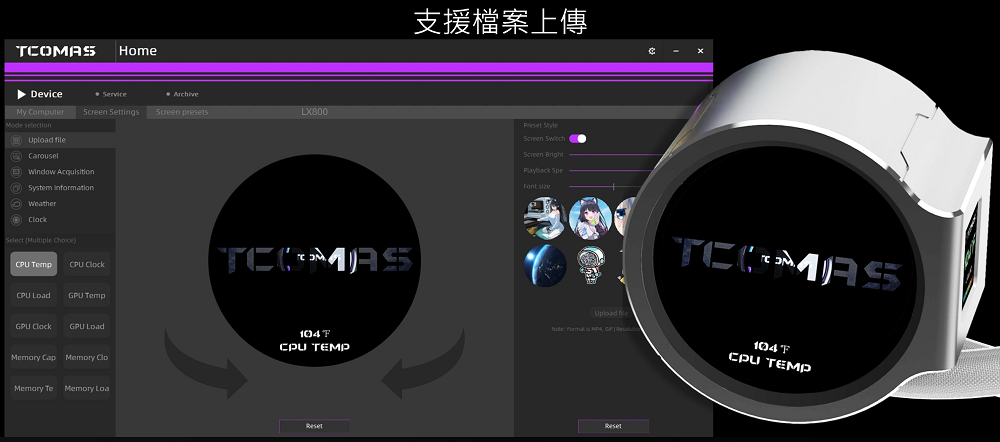Open the settings icon in title bar
This screenshot has height=442, width=1000.
tap(652, 51)
